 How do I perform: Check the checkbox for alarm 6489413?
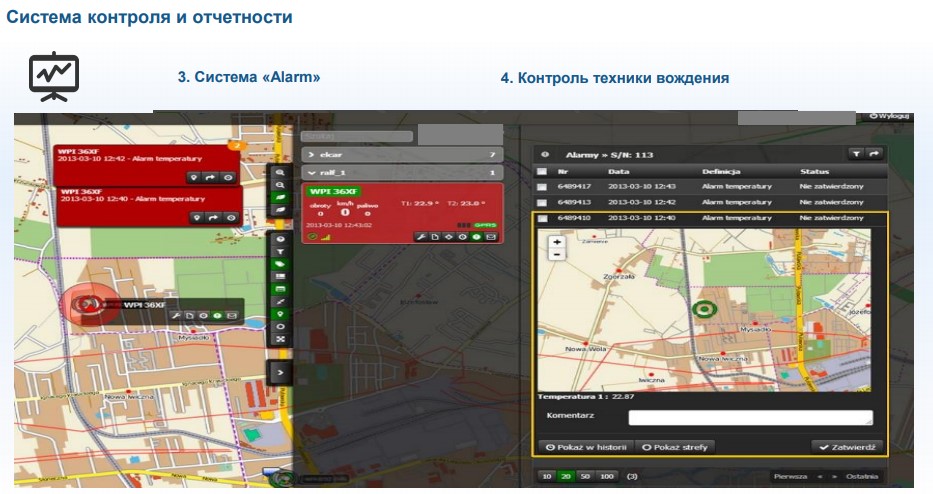click(542, 202)
